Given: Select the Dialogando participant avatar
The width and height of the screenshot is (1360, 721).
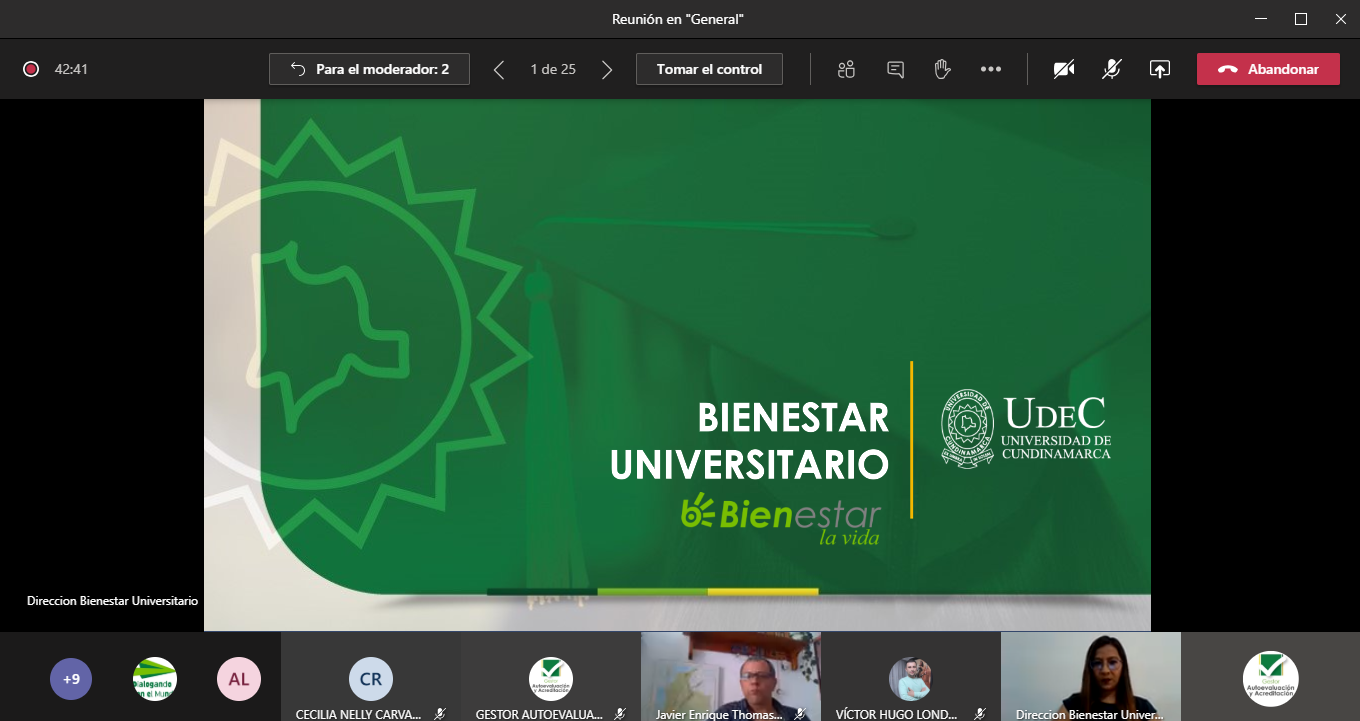Looking at the screenshot, I should [155, 679].
